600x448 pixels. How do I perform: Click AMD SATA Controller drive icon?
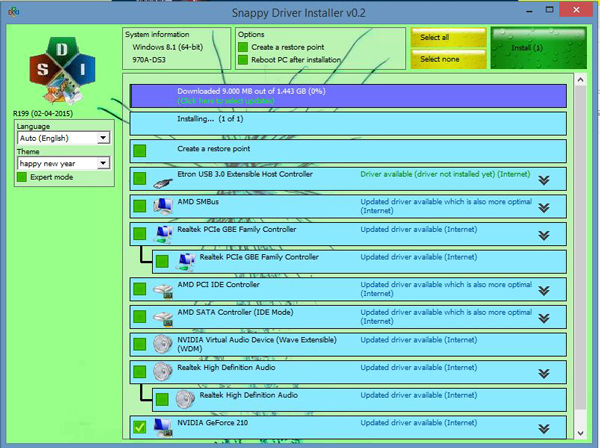pyautogui.click(x=163, y=318)
